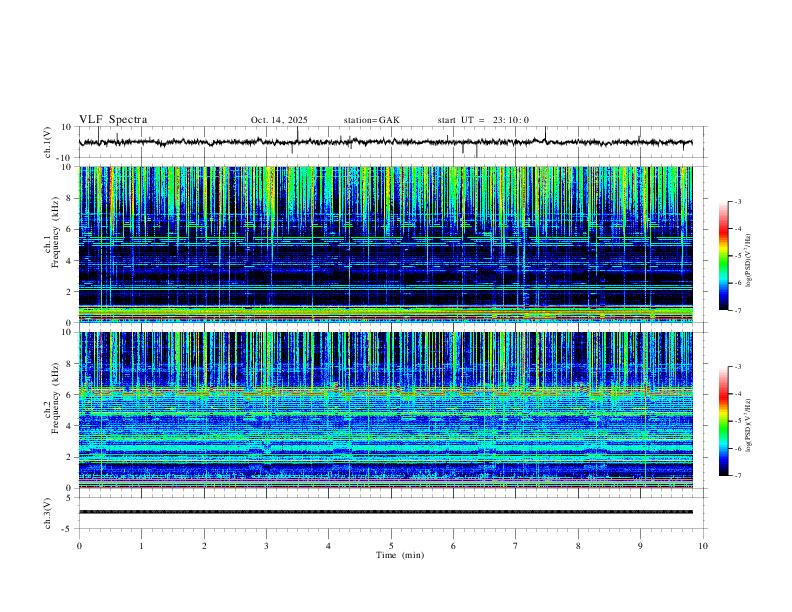The width and height of the screenshot is (792, 612).
Task: Click the upper PSD color scale bar
Action: (x=724, y=256)
